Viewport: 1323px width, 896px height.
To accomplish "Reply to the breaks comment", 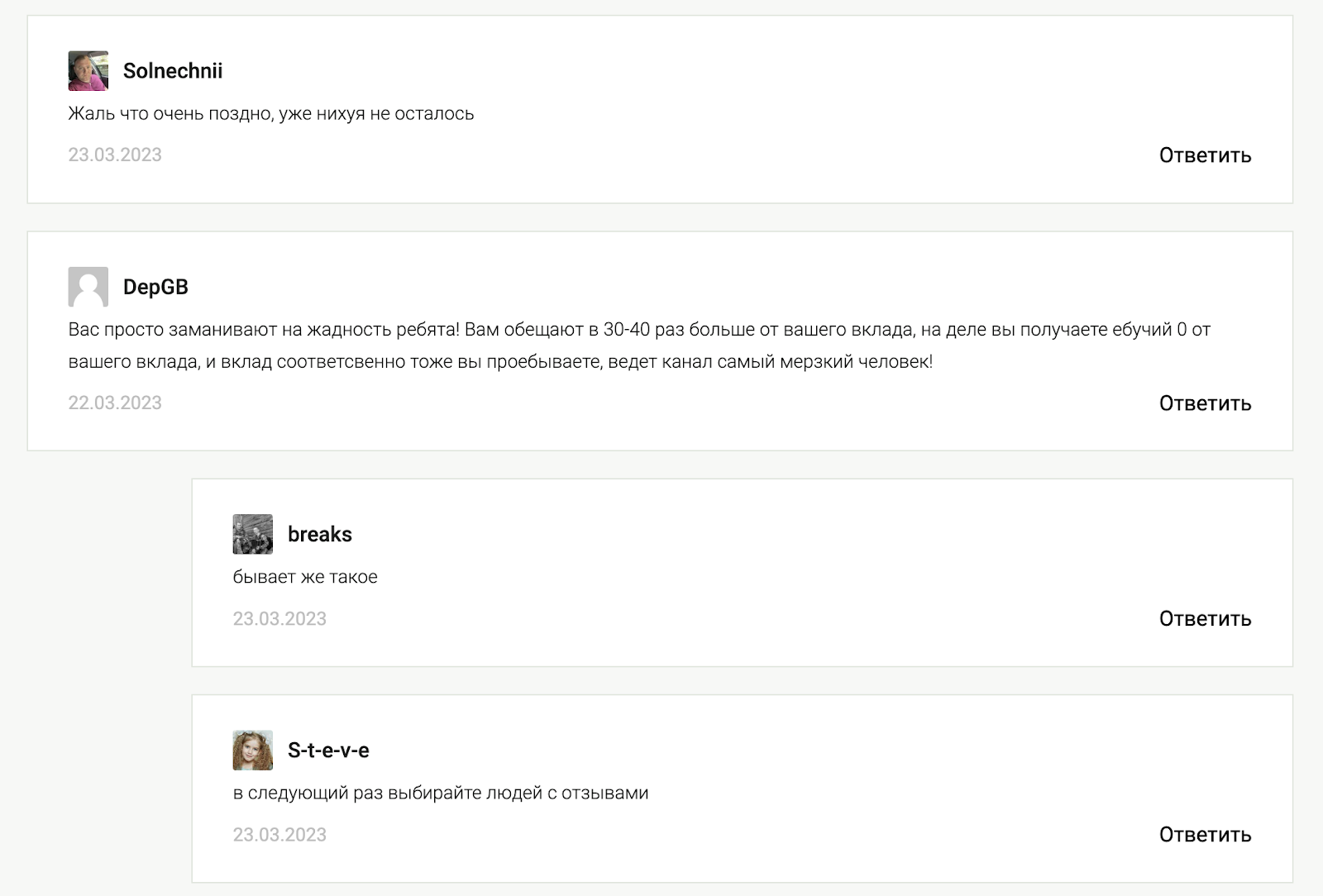I will tap(1205, 618).
